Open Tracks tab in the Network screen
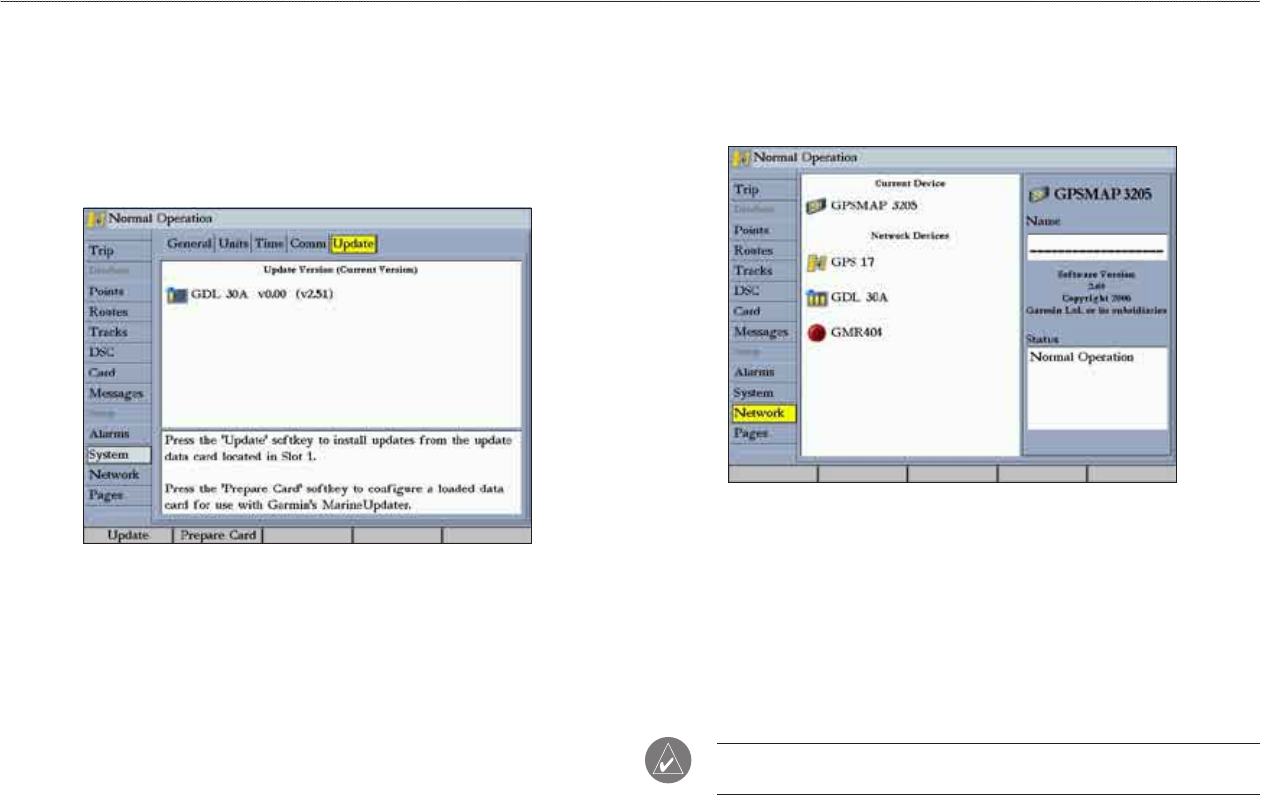1261x795 pixels. [x=762, y=271]
